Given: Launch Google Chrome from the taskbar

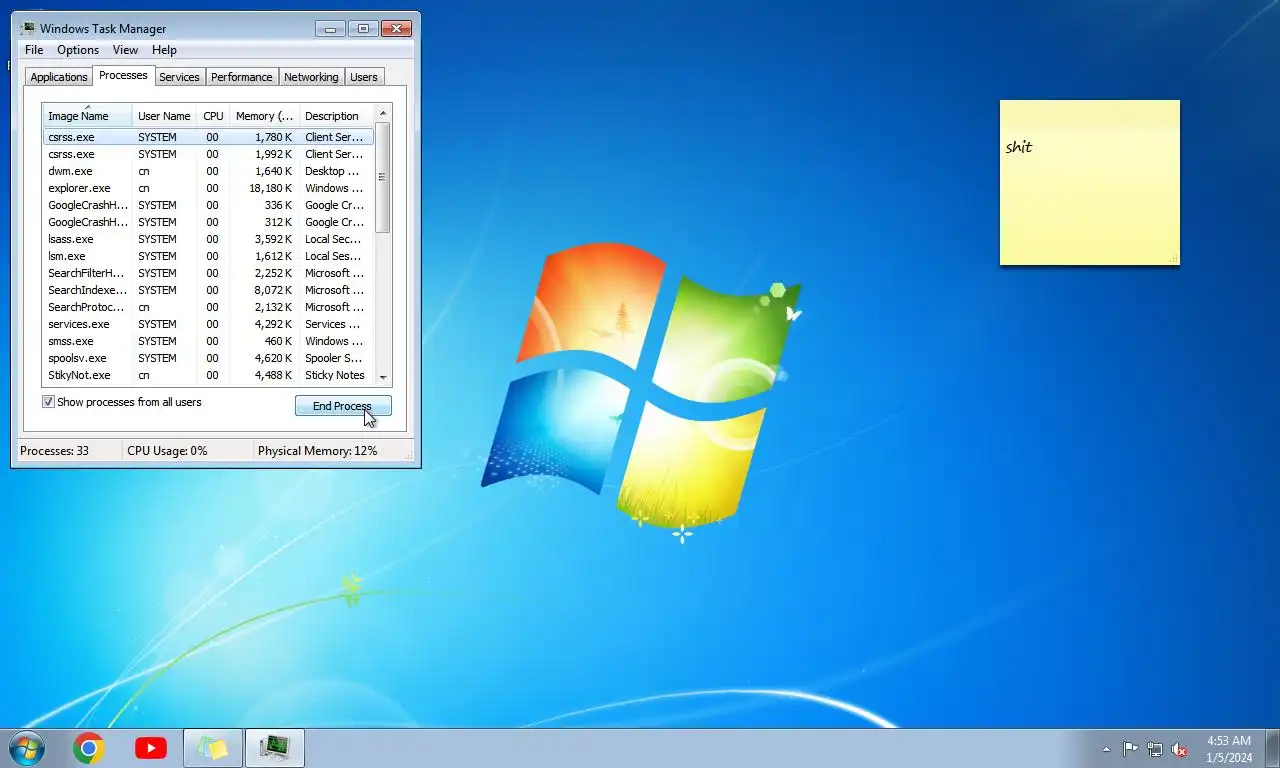Looking at the screenshot, I should 89,748.
